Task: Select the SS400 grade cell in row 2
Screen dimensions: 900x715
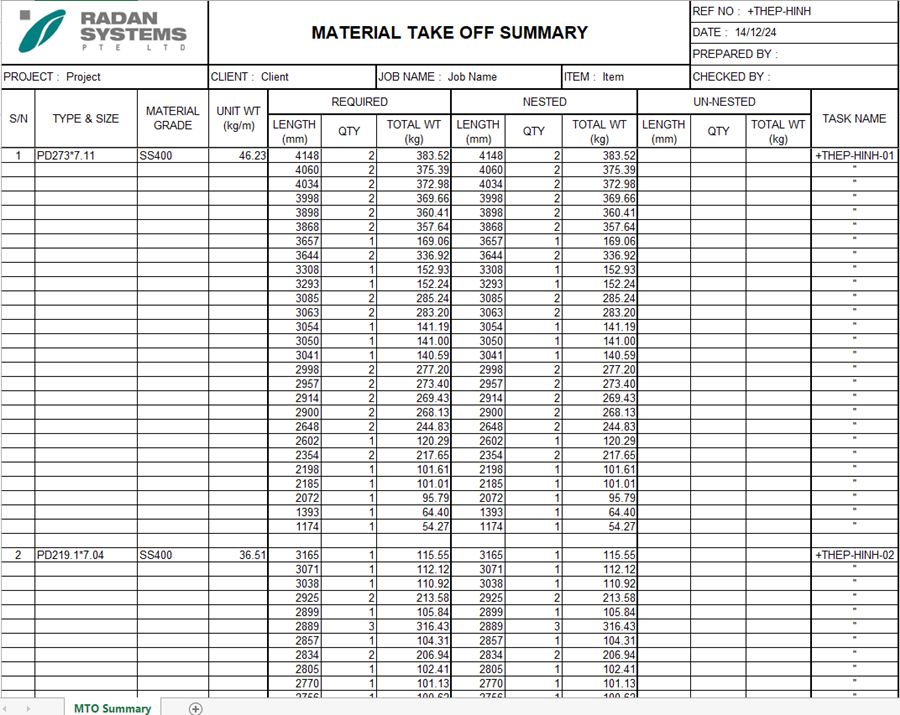Action: pyautogui.click(x=173, y=555)
